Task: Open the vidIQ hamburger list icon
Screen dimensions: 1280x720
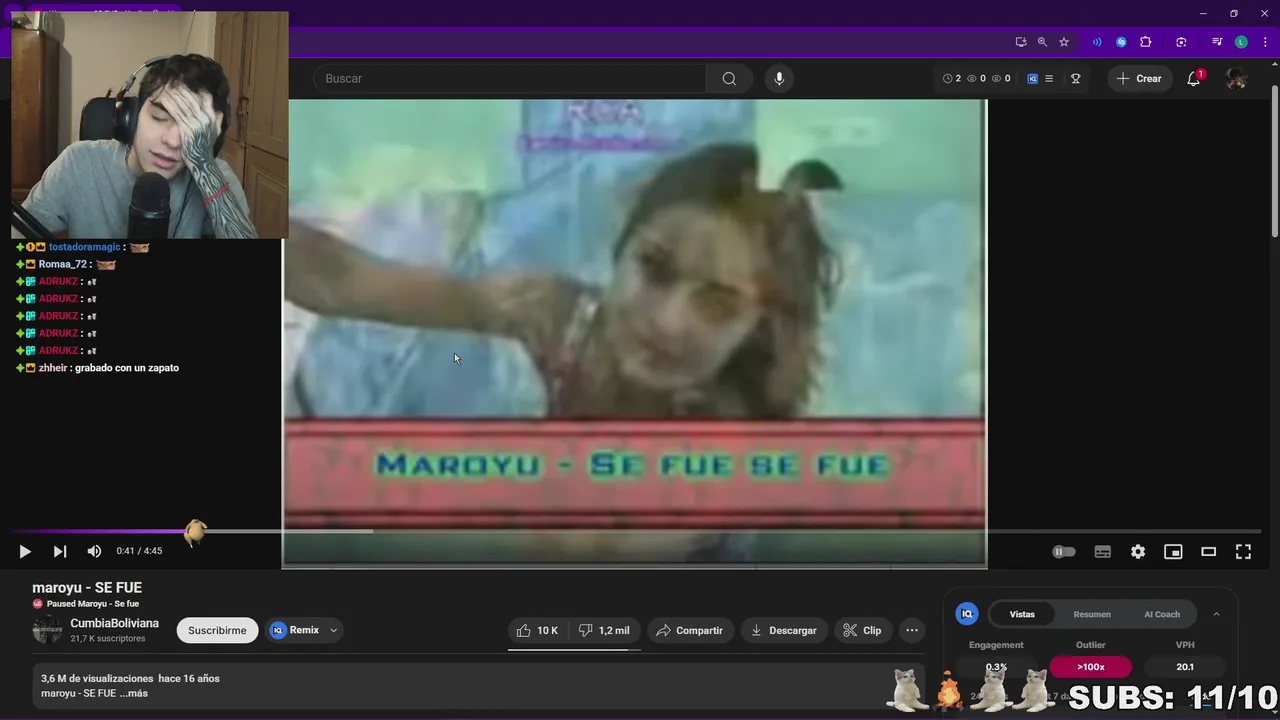Action: (x=1049, y=79)
